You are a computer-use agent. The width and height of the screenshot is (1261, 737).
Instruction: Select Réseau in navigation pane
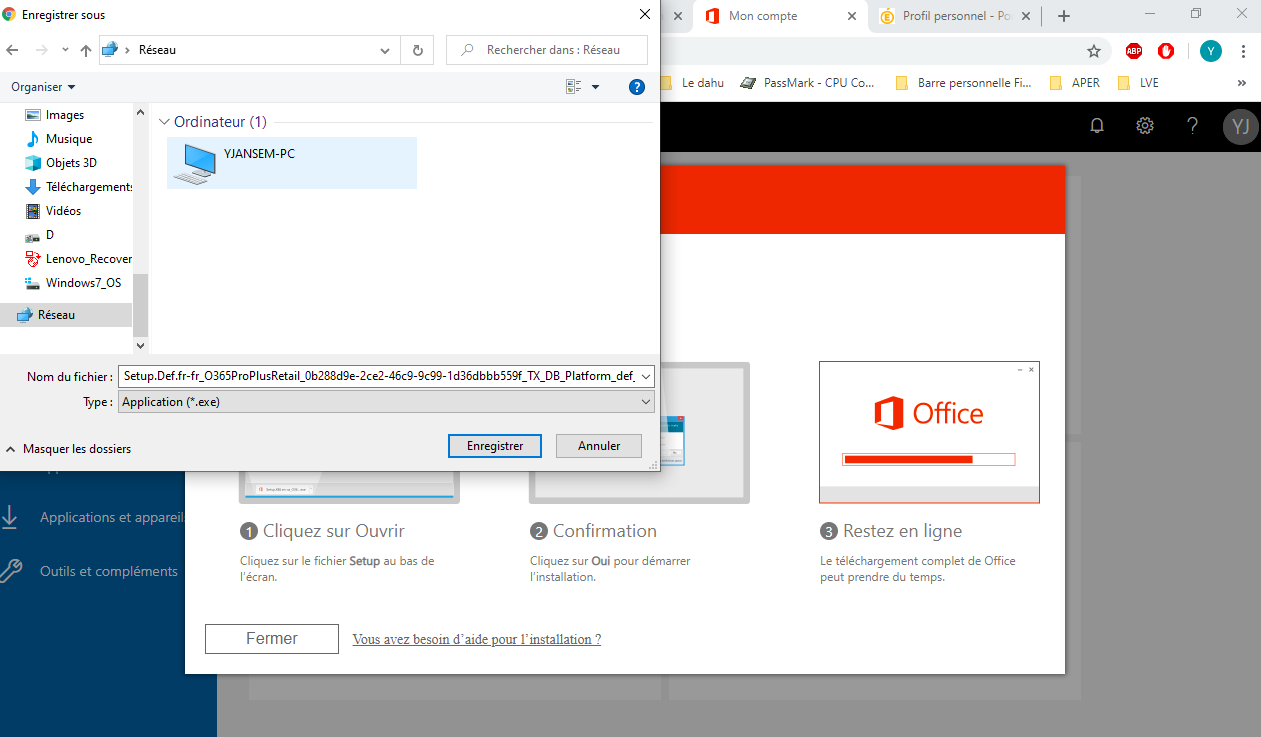click(x=66, y=315)
